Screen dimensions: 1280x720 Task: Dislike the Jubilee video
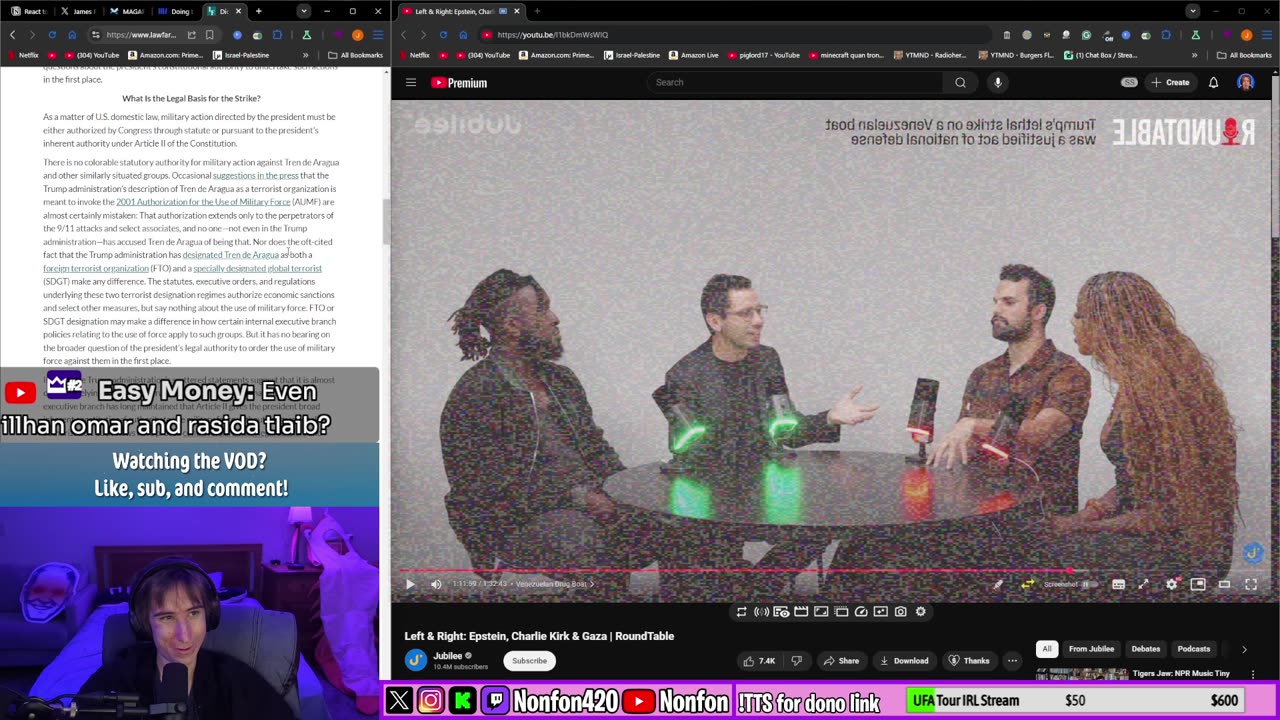tap(797, 661)
